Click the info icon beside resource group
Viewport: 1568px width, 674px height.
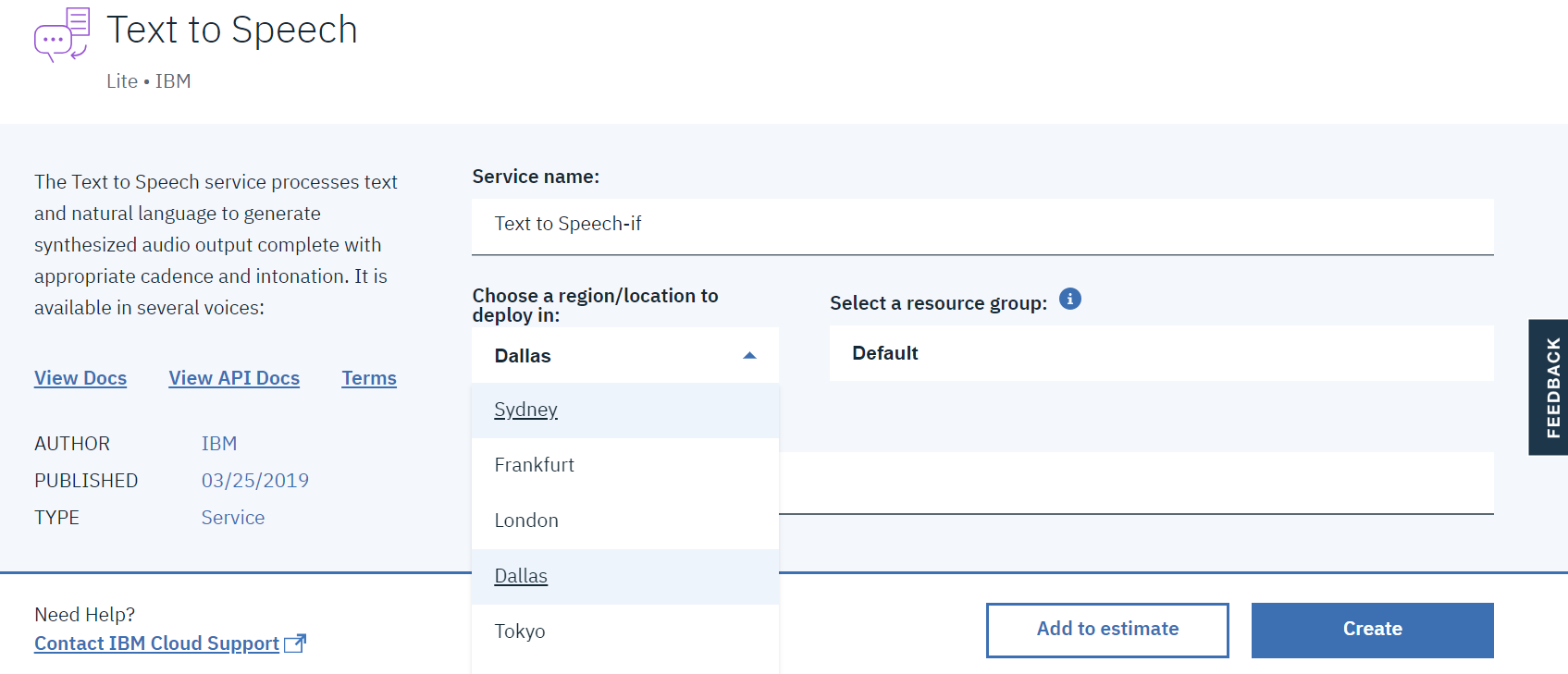tap(1069, 299)
